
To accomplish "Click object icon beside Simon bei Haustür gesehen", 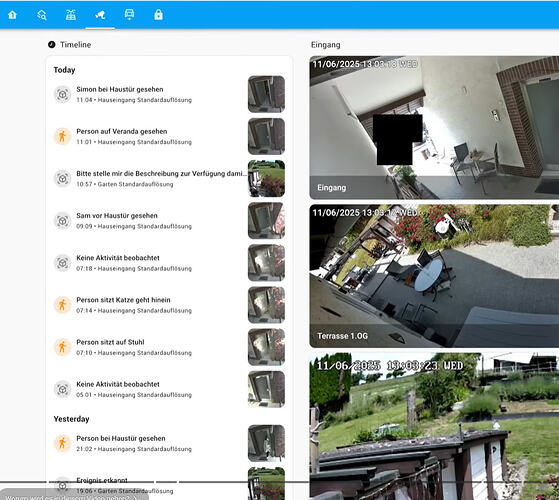I will pos(62,94).
